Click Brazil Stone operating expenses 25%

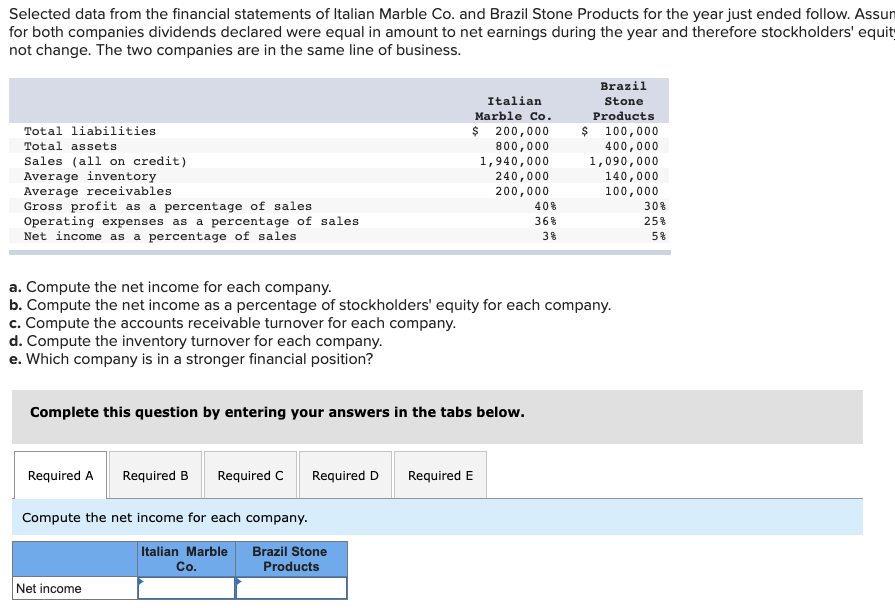(x=655, y=221)
